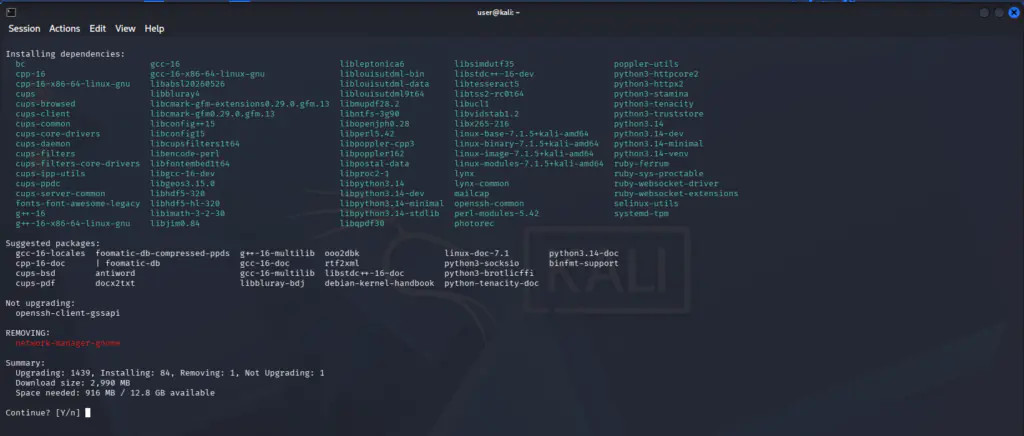1024x436 pixels.
Task: Click the systemd-tpm package name
Action: [641, 213]
